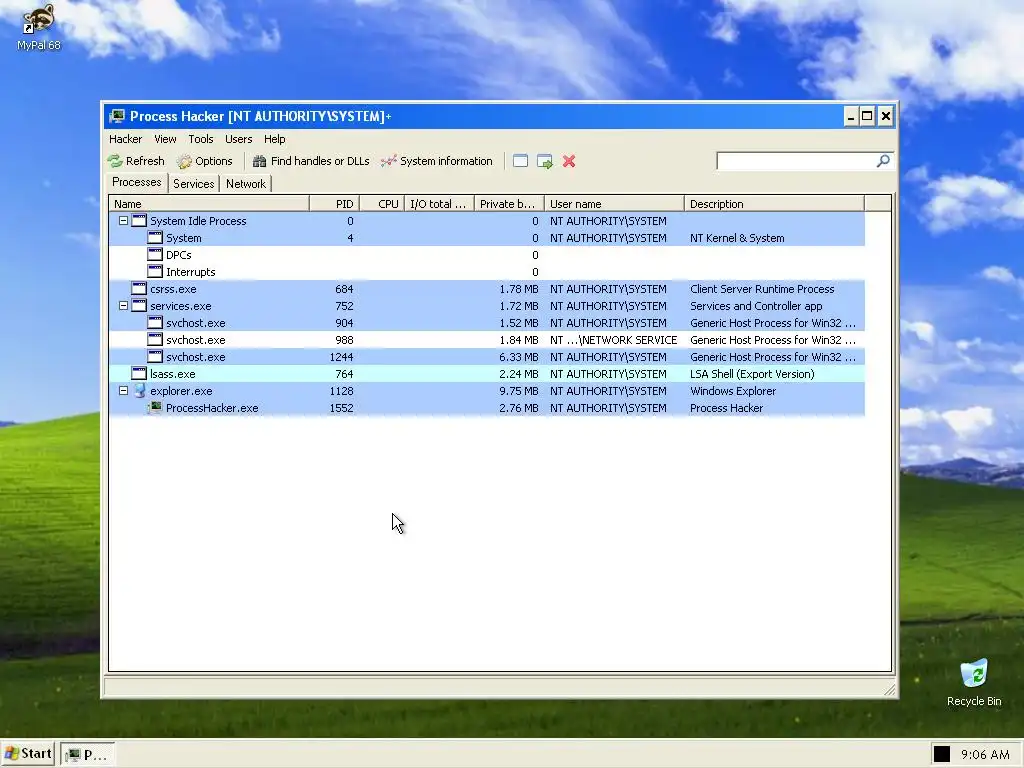Image resolution: width=1024 pixels, height=768 pixels.
Task: Click the Refresh toolbar icon
Action: pos(116,161)
